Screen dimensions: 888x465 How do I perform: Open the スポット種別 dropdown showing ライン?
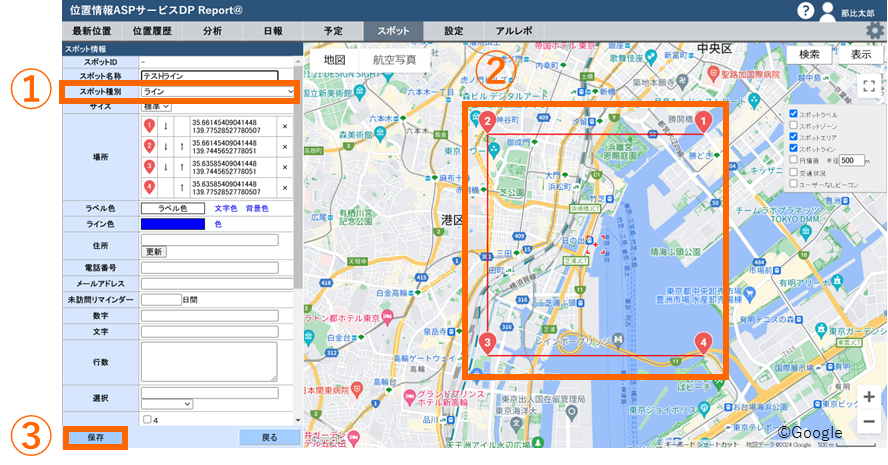coord(217,91)
